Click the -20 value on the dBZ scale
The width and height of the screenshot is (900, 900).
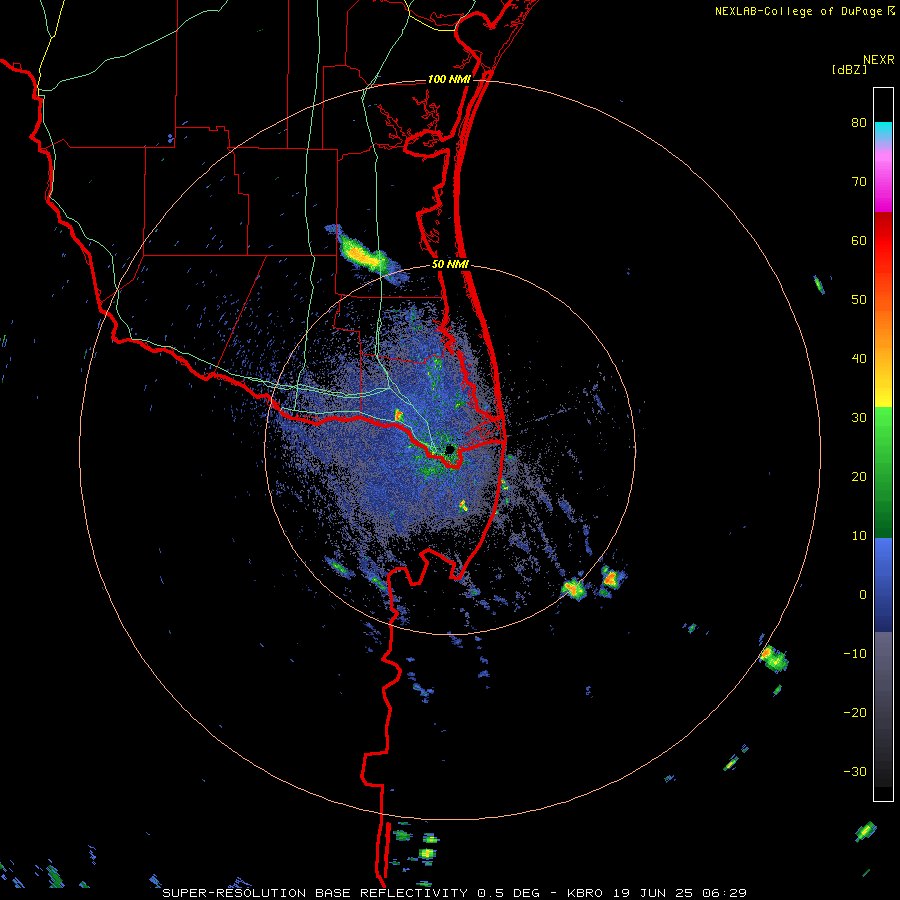pyautogui.click(x=855, y=713)
